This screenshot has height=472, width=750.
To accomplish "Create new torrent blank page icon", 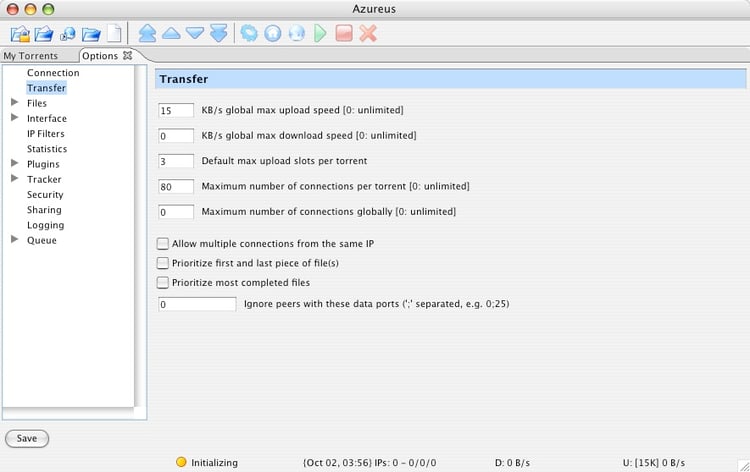I will [x=114, y=34].
